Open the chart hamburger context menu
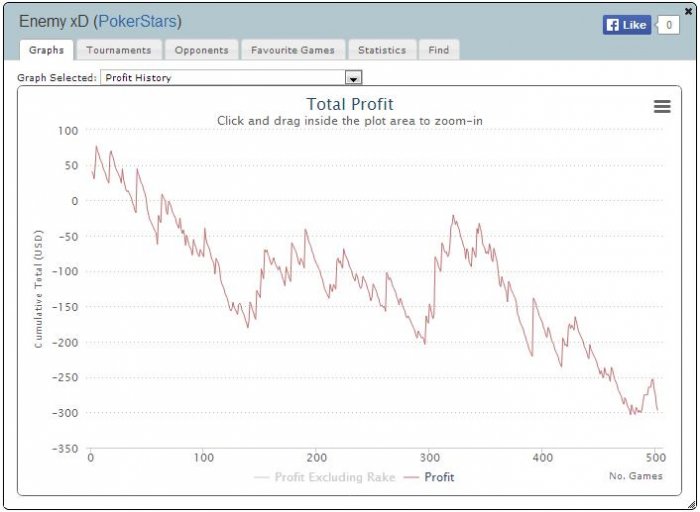This screenshot has height=512, width=700. coord(662,106)
